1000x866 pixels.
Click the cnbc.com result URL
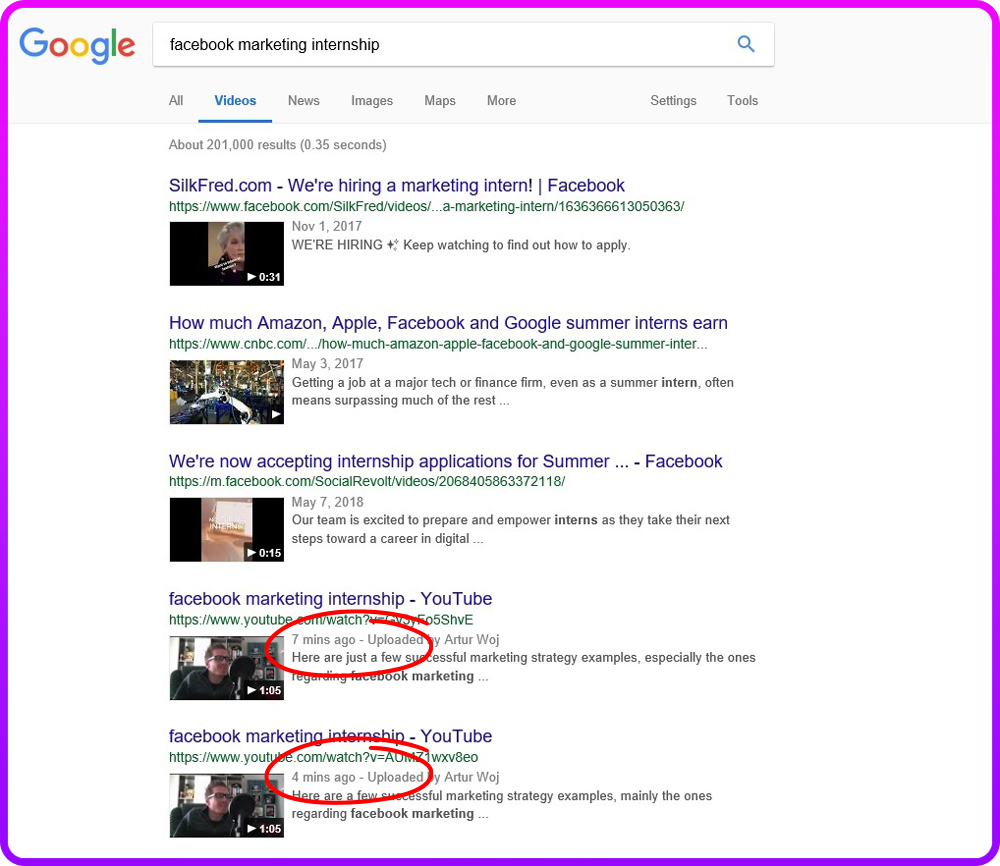(x=438, y=344)
